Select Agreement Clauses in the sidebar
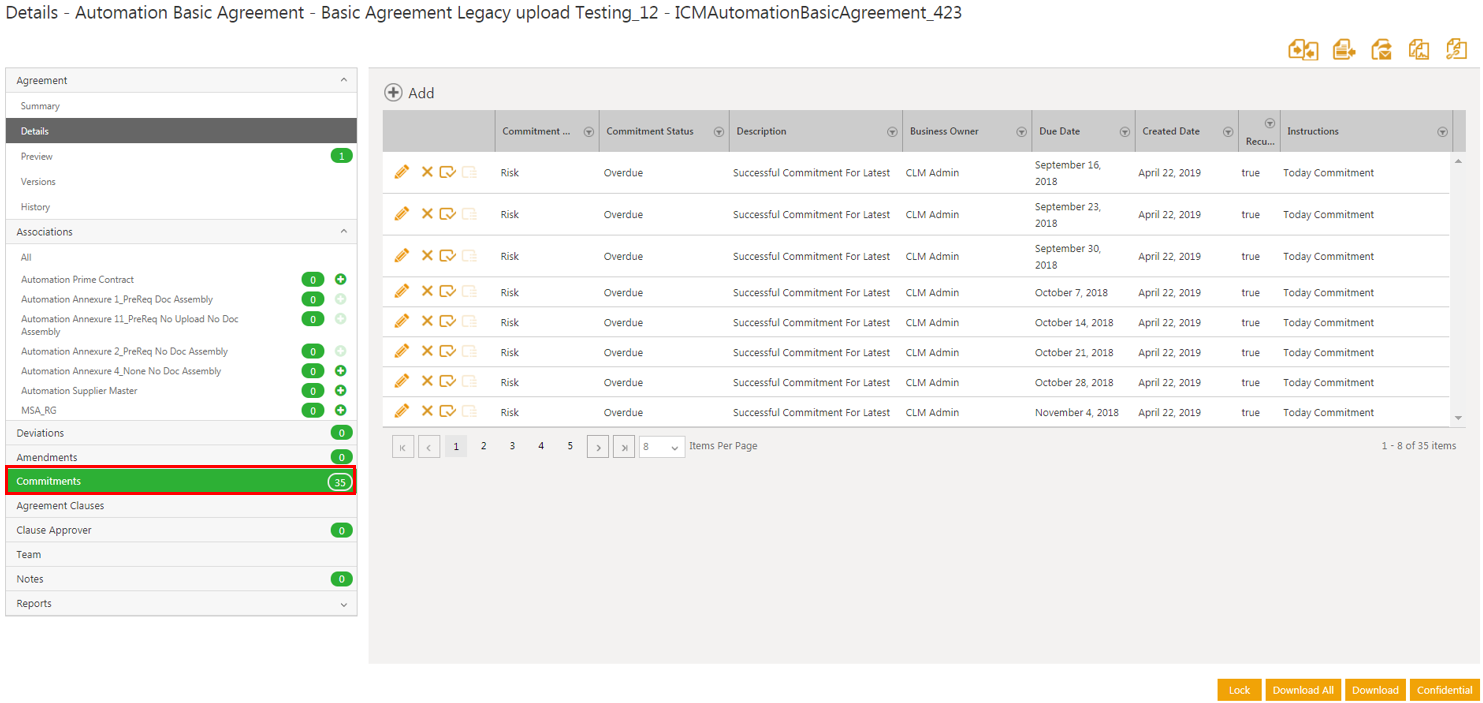 click(x=60, y=506)
